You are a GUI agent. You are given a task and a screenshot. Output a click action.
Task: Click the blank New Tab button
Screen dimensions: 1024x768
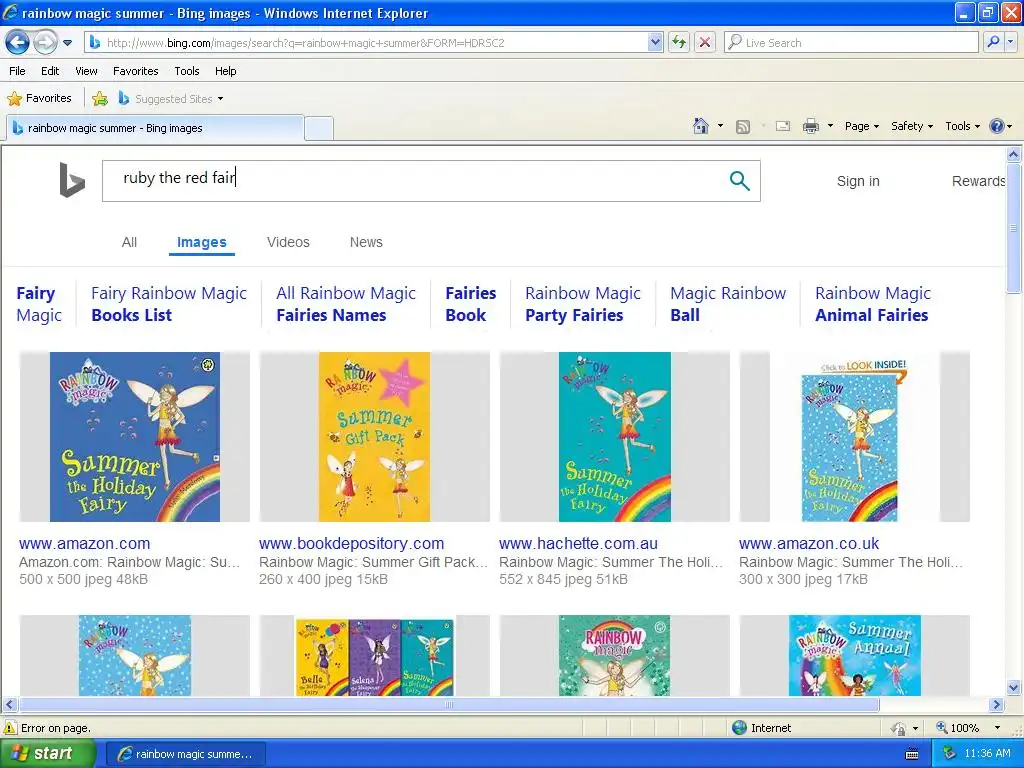pyautogui.click(x=319, y=128)
